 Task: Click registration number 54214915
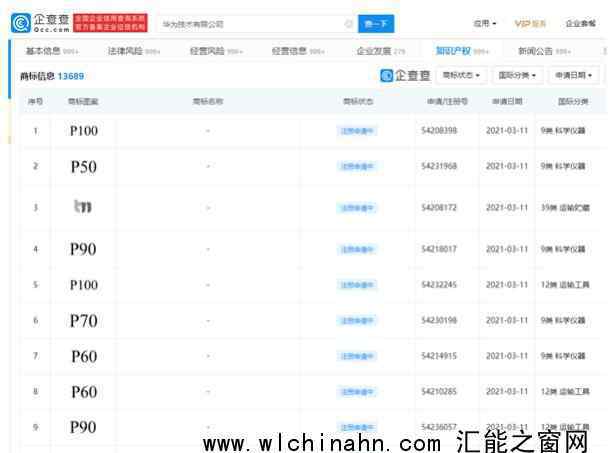(439, 356)
